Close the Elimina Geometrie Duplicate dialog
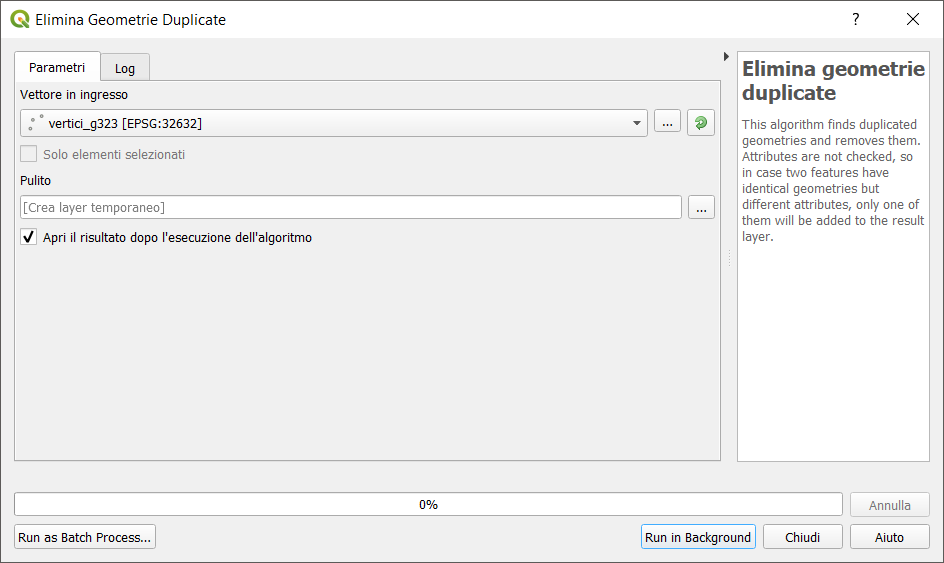This screenshot has width=944, height=563. tap(913, 19)
